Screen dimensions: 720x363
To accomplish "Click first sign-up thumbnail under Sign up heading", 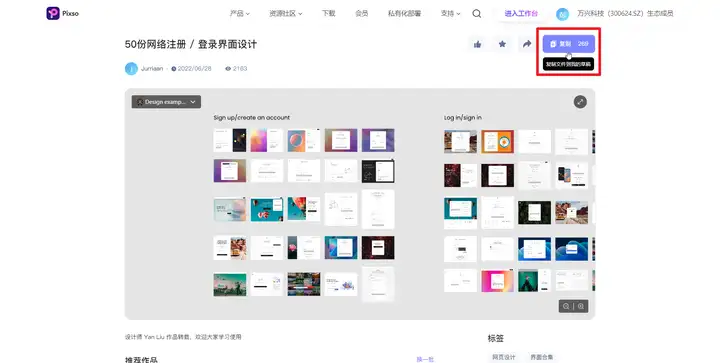I will tap(230, 140).
